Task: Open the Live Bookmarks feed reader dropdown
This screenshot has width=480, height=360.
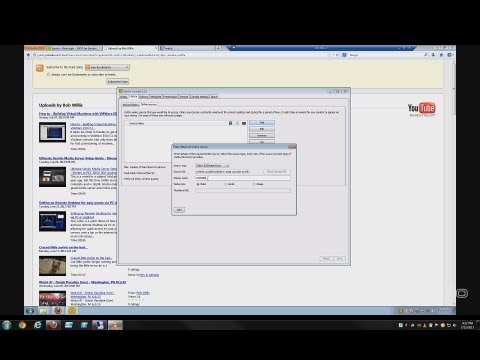Action: 107,67
